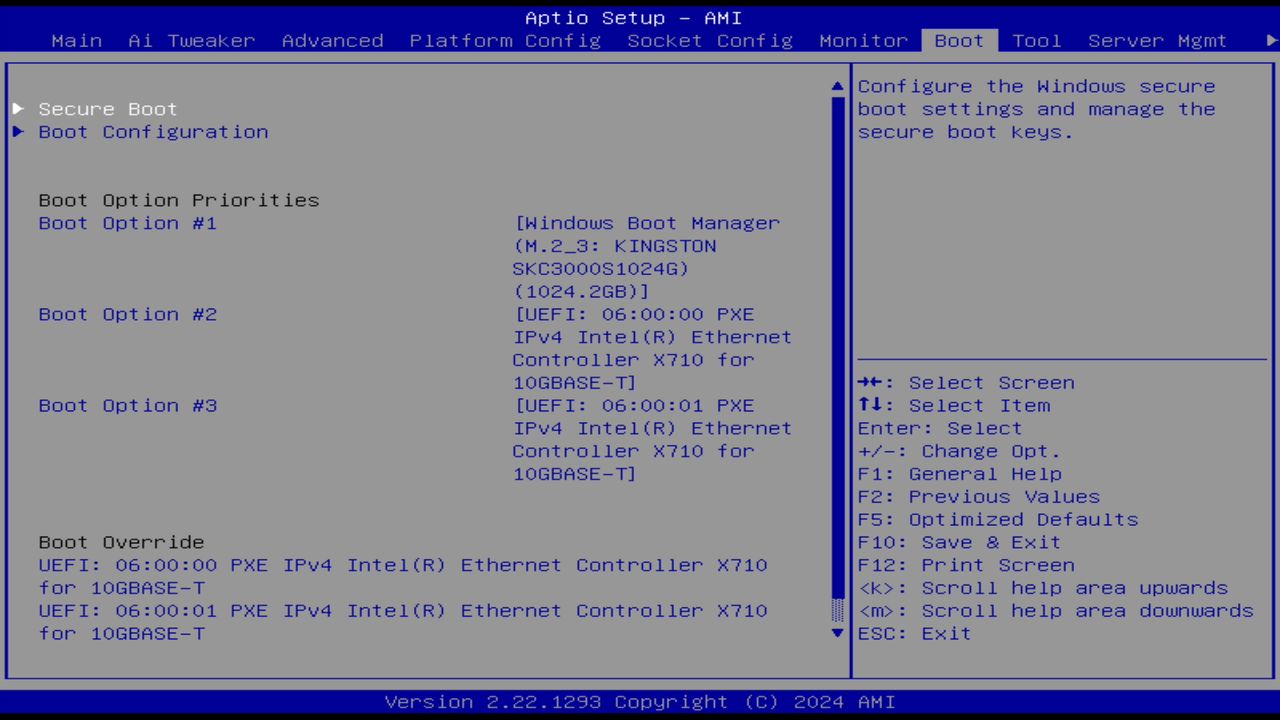Open Boot Configuration entry
1280x720 pixels.
pos(153,132)
